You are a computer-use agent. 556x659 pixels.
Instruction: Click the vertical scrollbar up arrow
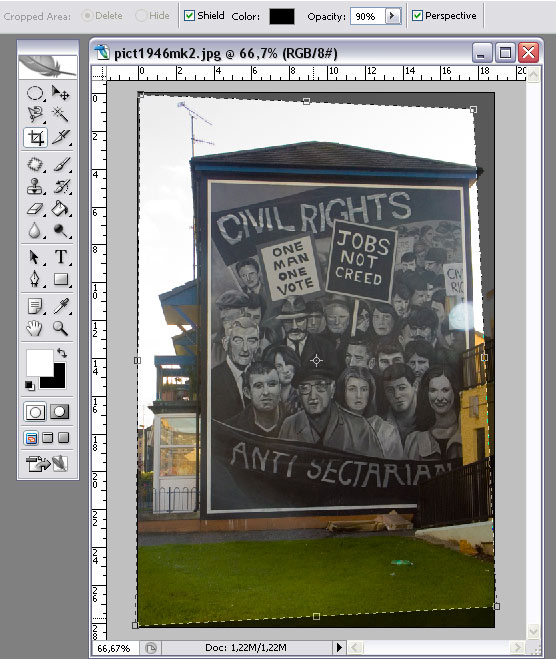pos(533,74)
